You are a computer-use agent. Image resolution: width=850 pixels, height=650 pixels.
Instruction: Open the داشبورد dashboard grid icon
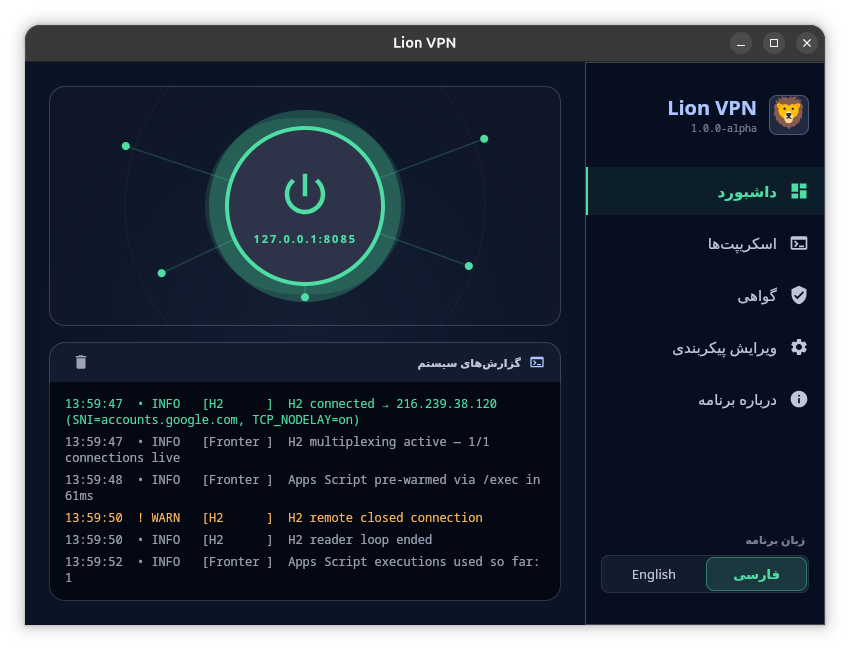(x=799, y=191)
